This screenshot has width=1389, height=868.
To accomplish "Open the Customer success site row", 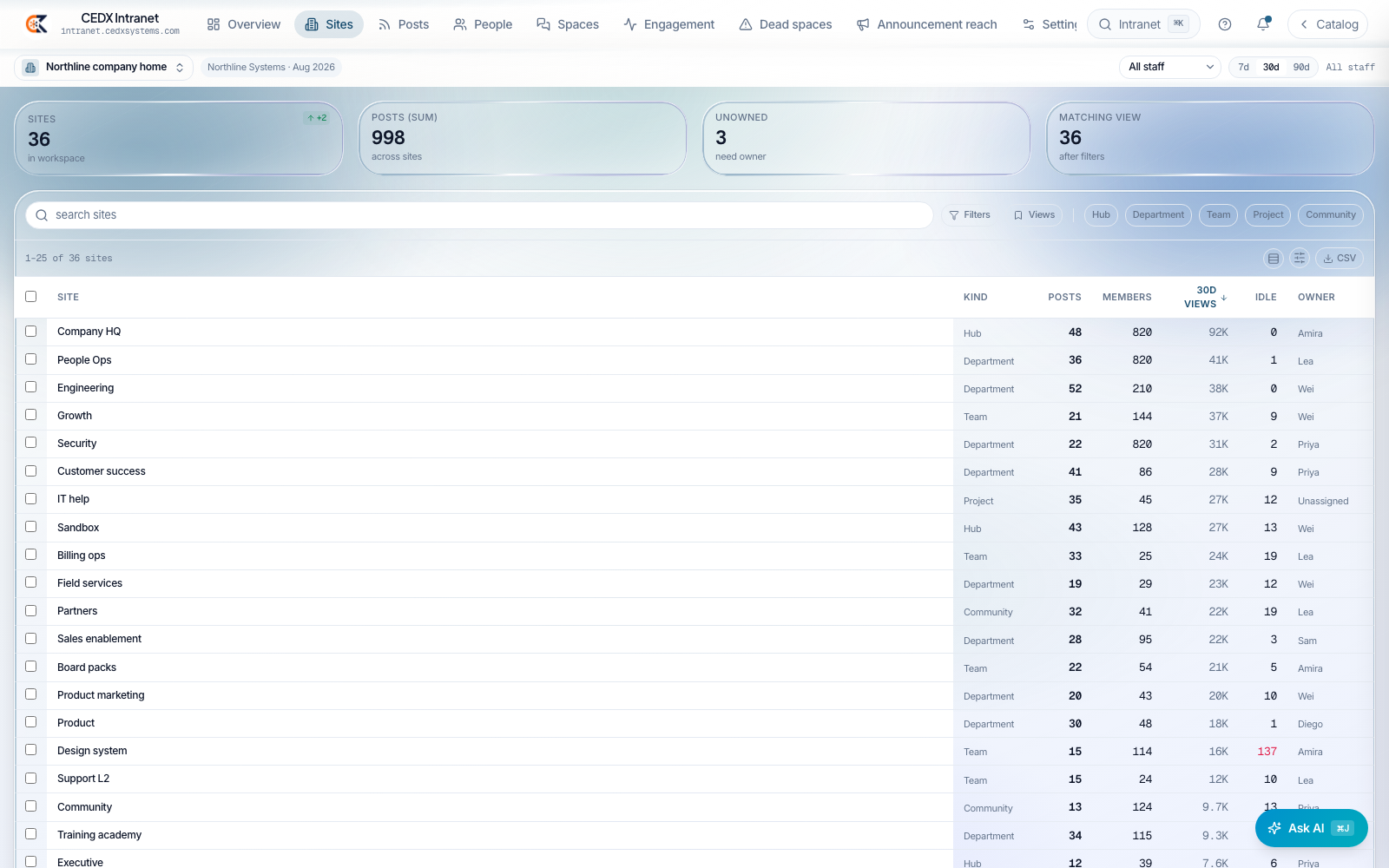I will click(694, 471).
